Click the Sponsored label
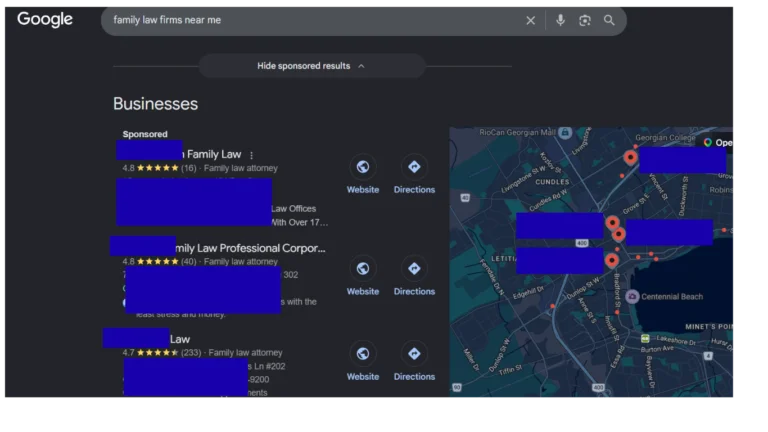 (x=145, y=134)
